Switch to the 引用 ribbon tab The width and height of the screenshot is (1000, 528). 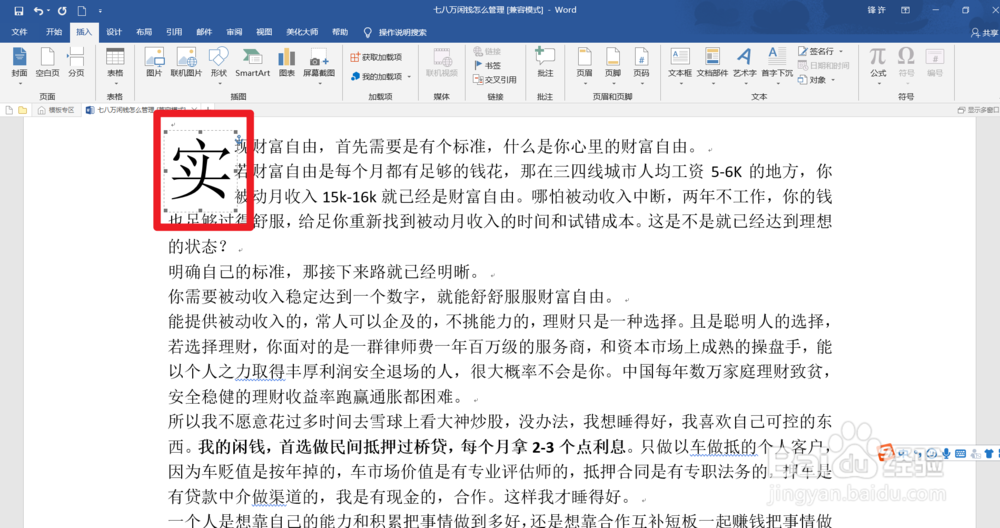click(x=173, y=32)
